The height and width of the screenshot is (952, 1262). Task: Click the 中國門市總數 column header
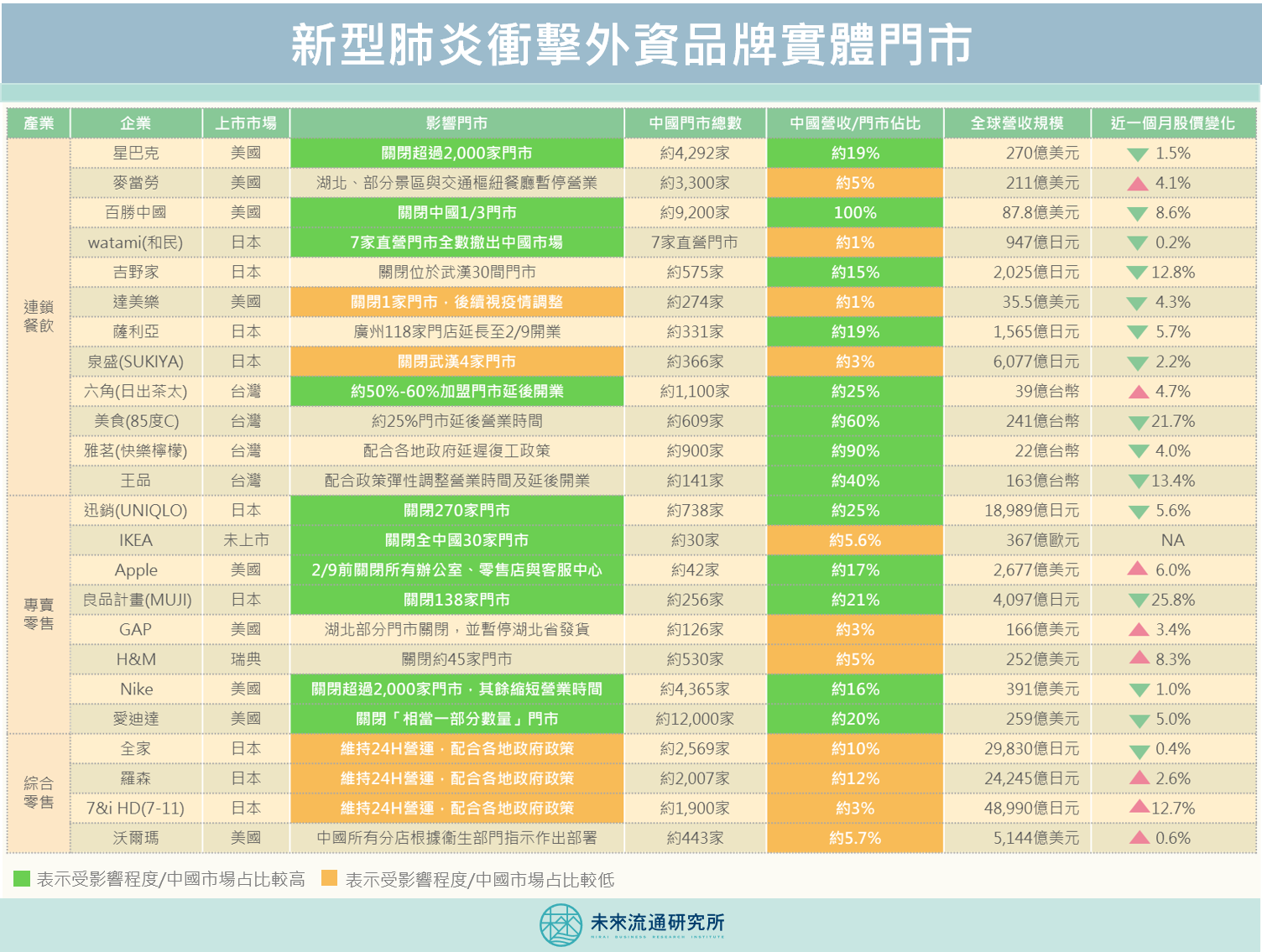(x=695, y=123)
